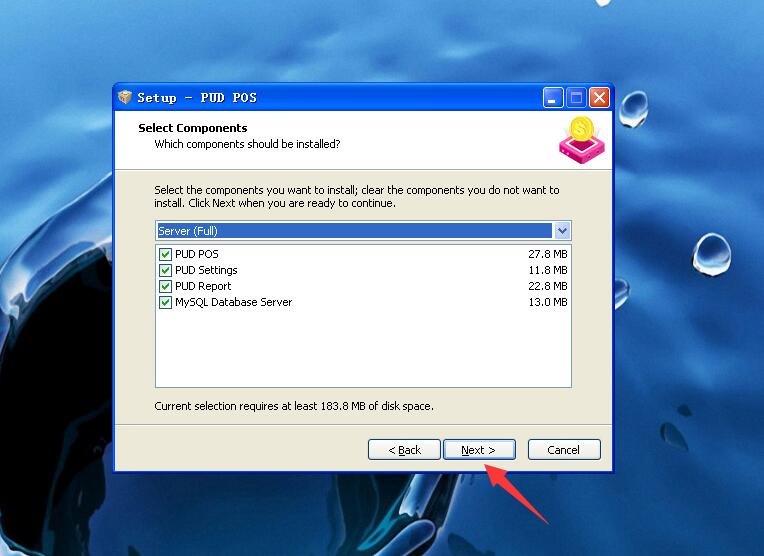Click the pink PUD POS coin logo
The image size is (764, 556).
(581, 140)
